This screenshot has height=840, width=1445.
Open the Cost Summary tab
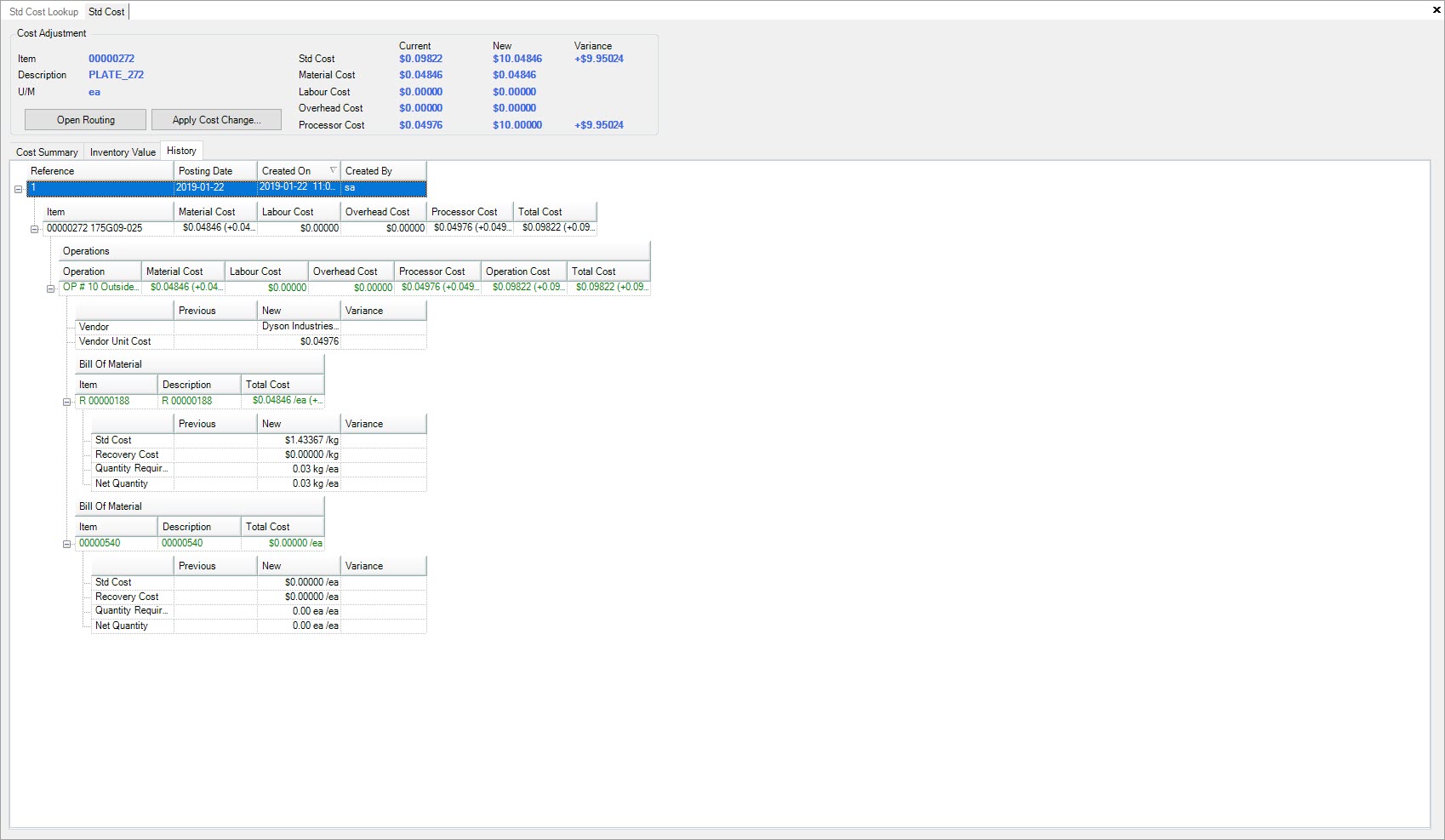[47, 152]
